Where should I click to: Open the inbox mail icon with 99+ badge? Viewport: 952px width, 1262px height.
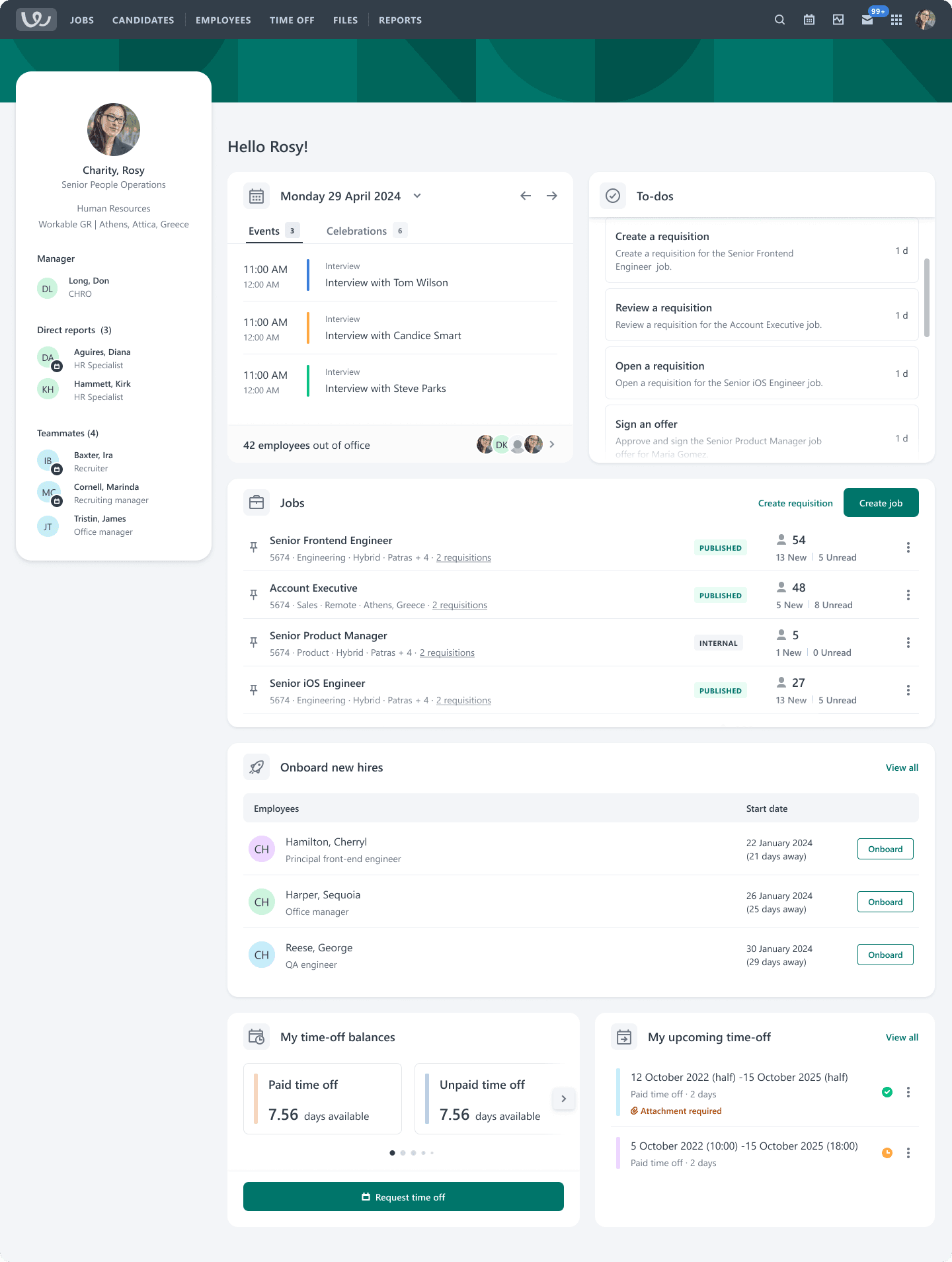tap(867, 20)
